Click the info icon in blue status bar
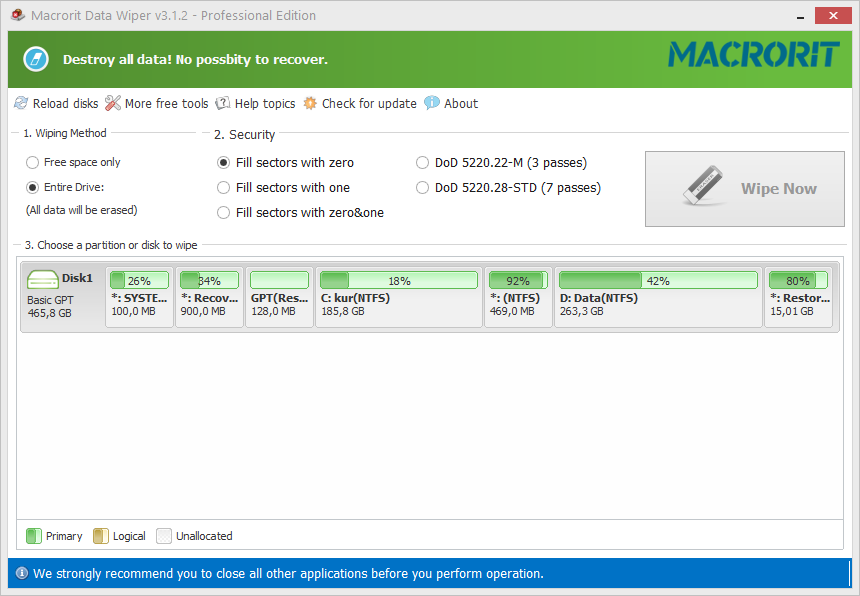This screenshot has height=596, width=860. pyautogui.click(x=22, y=573)
